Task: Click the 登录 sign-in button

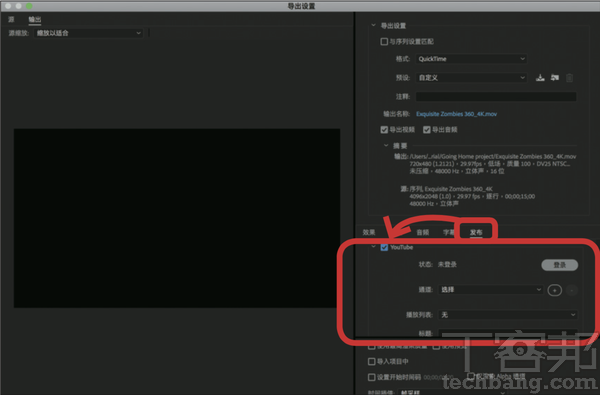Action: 559,265
